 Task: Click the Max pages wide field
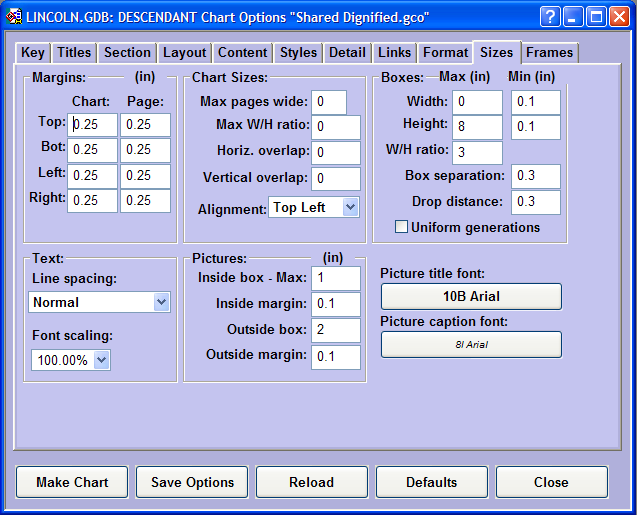(x=329, y=102)
